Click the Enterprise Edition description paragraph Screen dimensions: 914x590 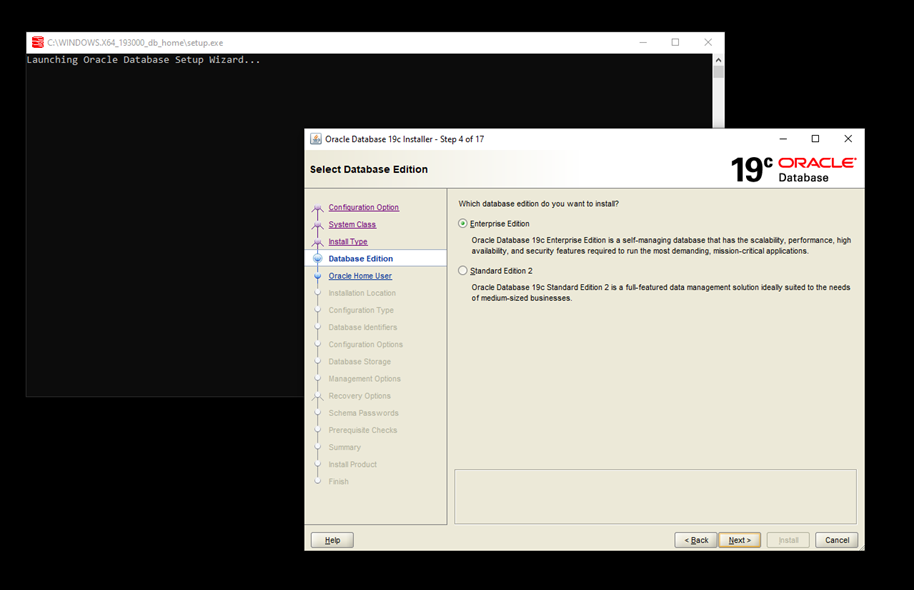[x=661, y=245]
